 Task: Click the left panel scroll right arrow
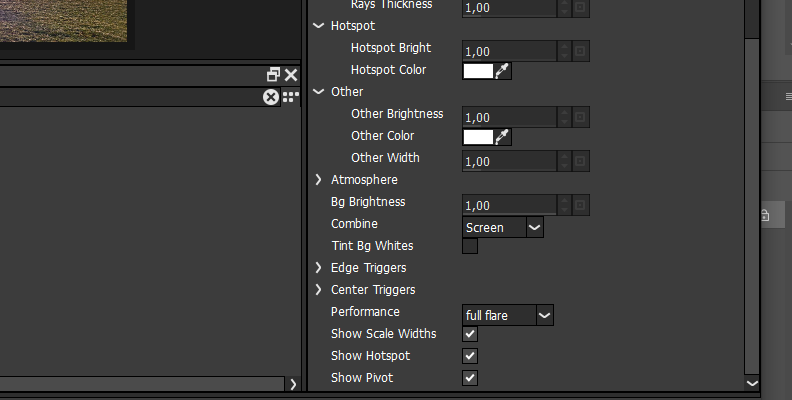coord(293,384)
